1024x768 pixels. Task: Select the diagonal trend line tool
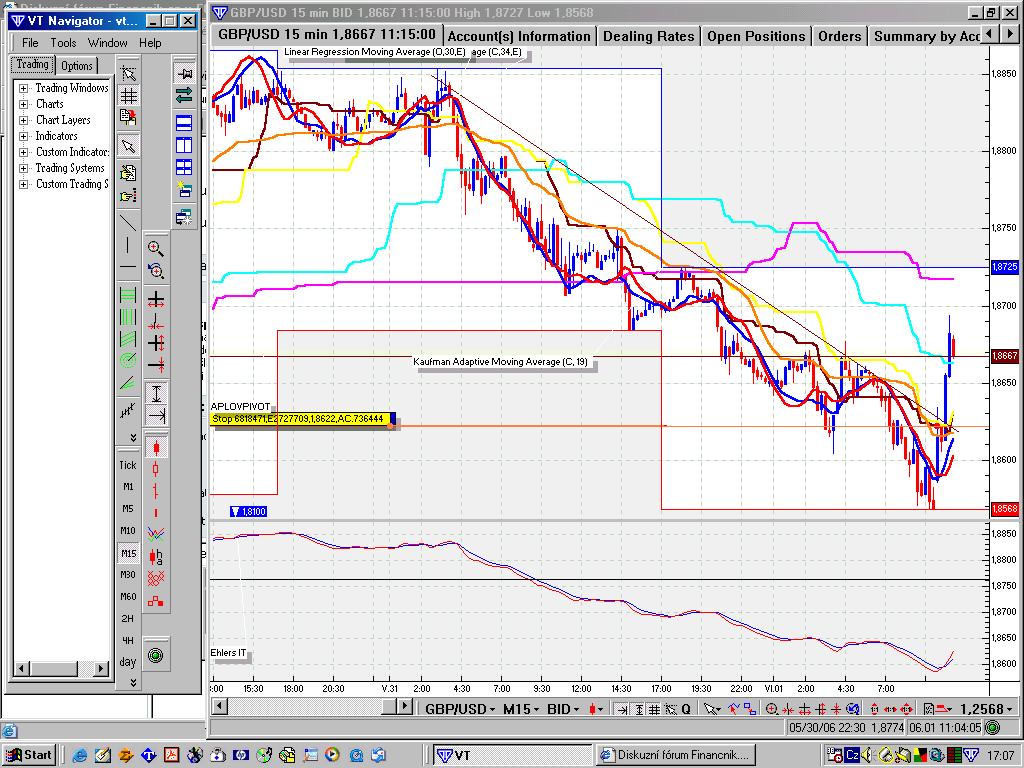[128, 222]
